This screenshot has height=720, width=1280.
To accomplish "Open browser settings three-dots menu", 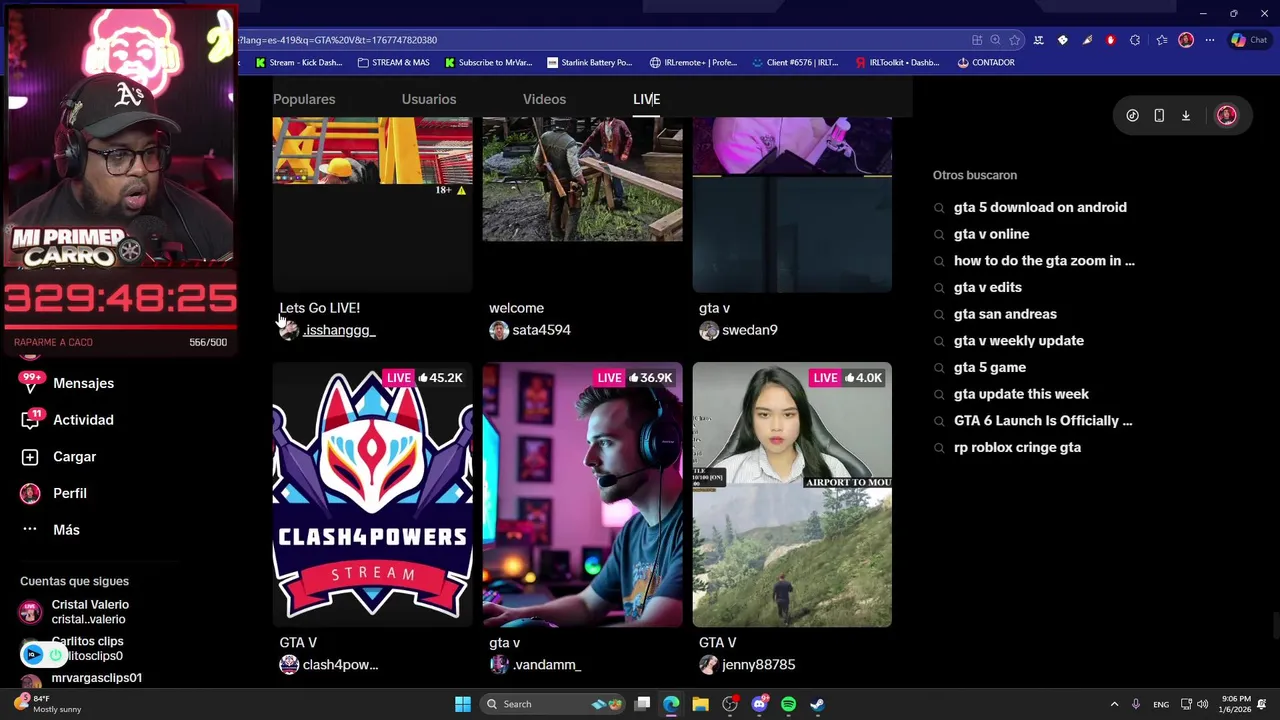I will (x=1210, y=40).
